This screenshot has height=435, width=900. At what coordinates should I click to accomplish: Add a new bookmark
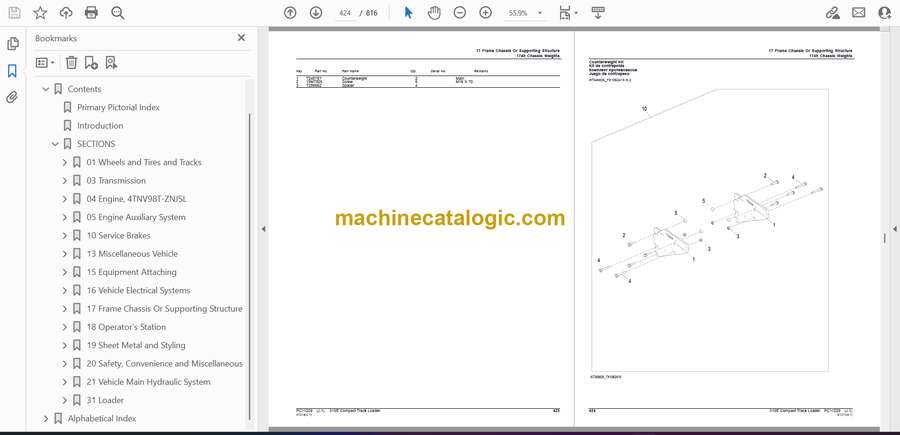[91, 63]
